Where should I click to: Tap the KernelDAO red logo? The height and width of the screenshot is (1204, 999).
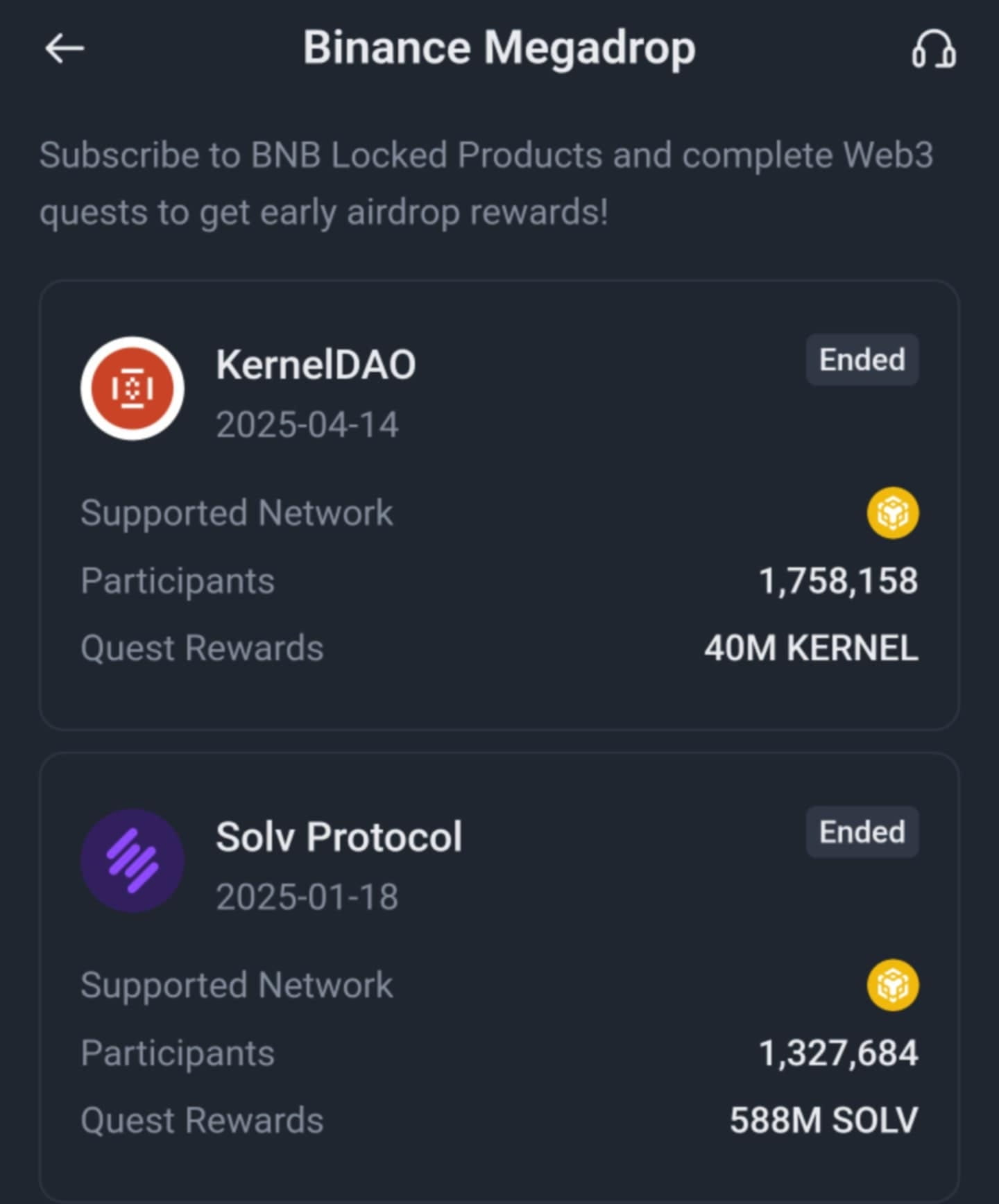tap(133, 388)
